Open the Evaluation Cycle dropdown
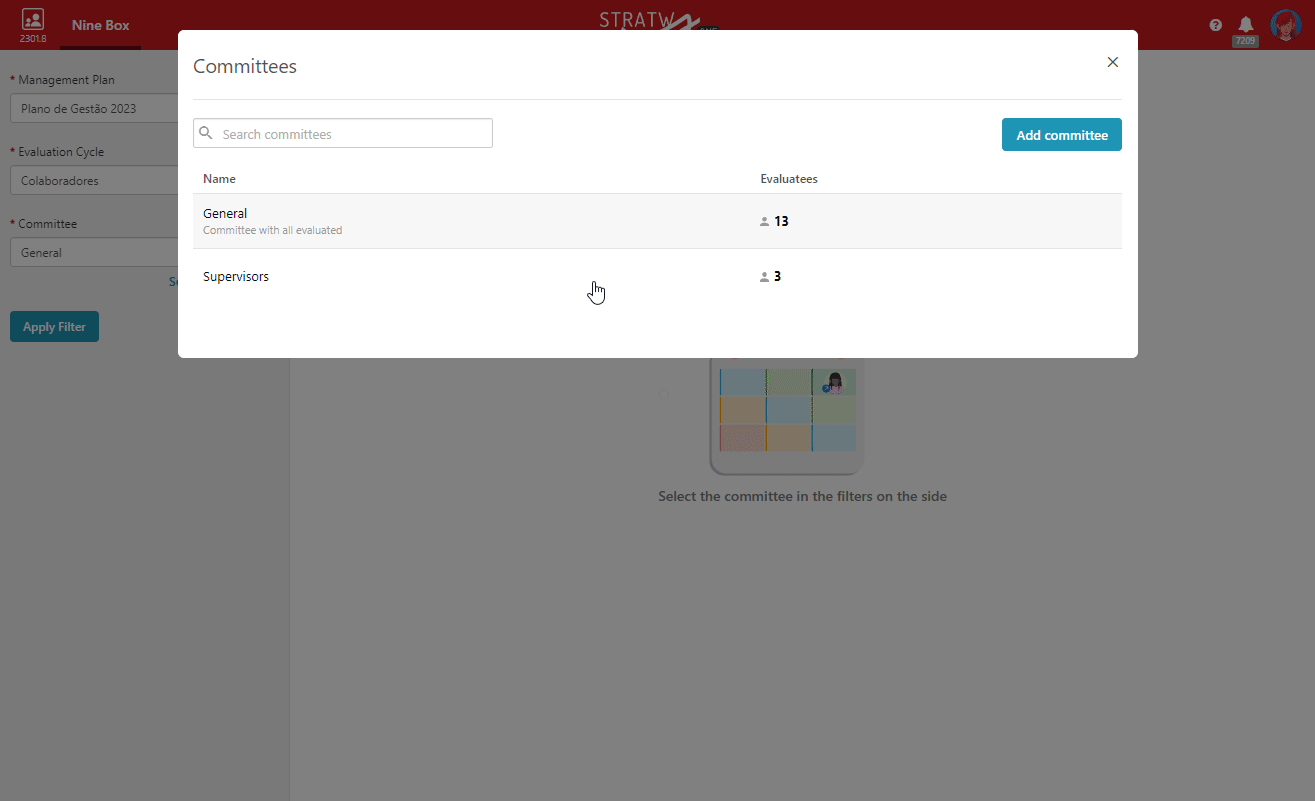Viewport: 1315px width, 801px height. (x=95, y=181)
